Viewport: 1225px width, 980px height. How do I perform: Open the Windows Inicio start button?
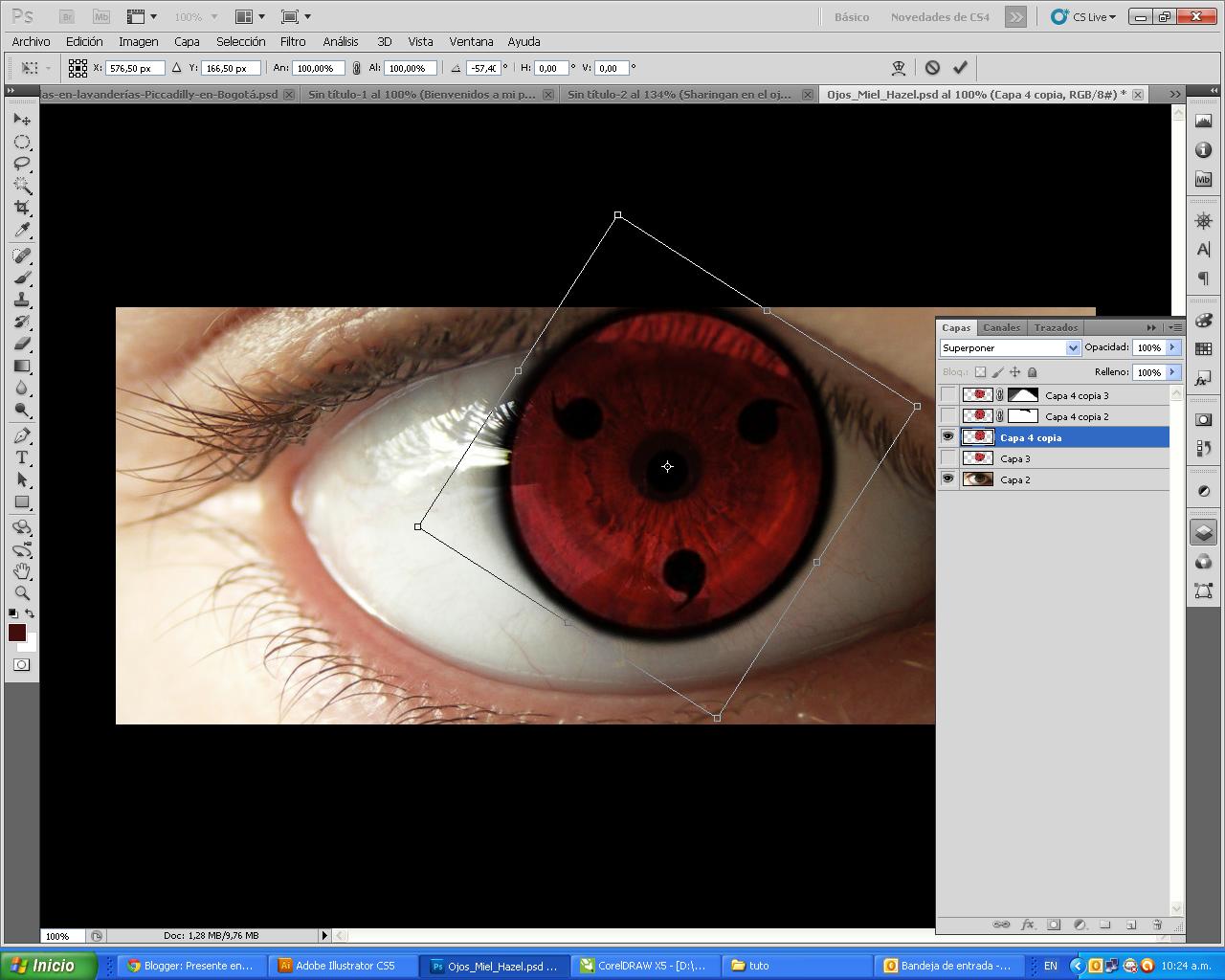(x=48, y=966)
